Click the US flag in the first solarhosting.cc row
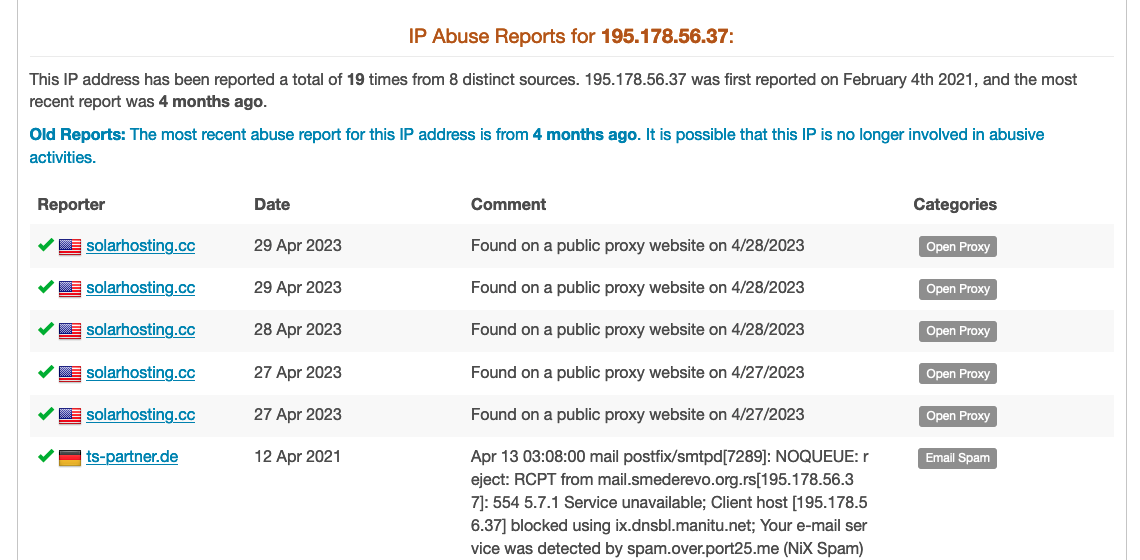Viewport: 1140px width, 560px height. tap(70, 247)
